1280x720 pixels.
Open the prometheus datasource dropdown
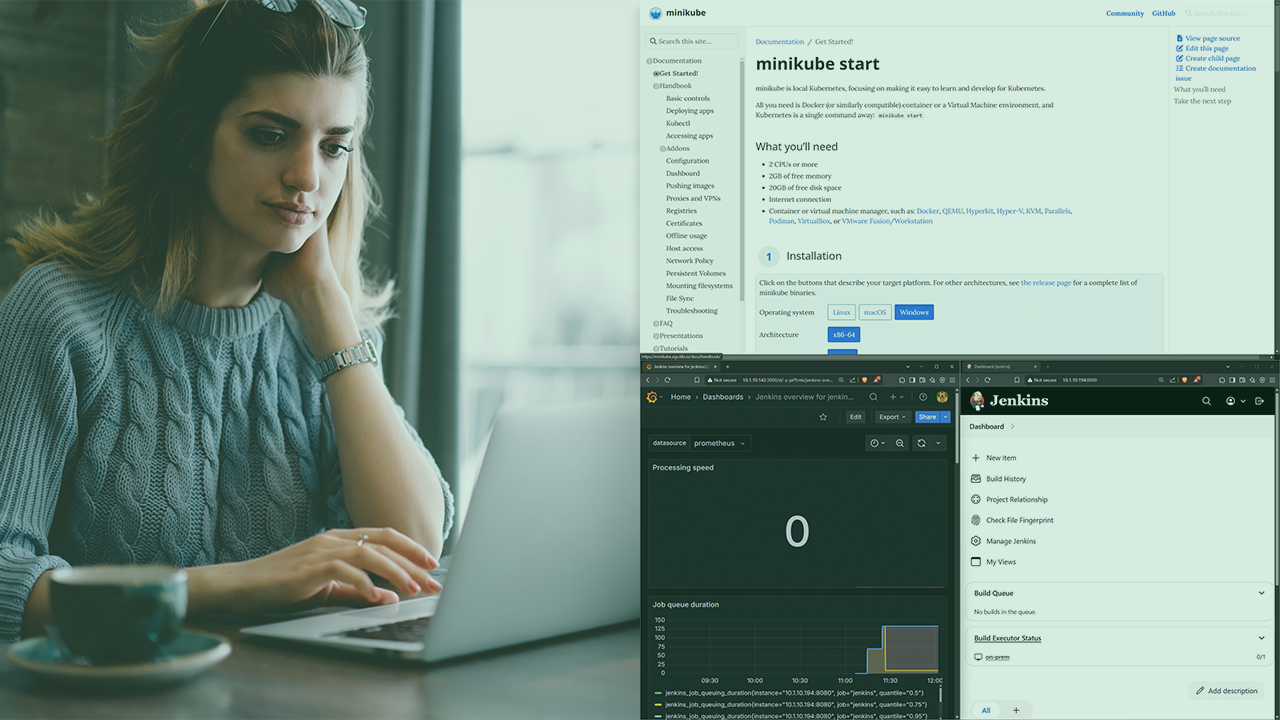[719, 443]
